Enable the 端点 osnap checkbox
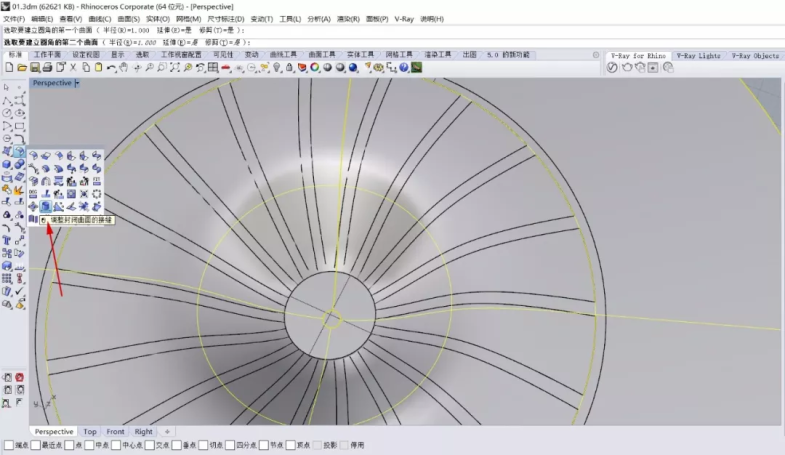The image size is (785, 455). 8,445
